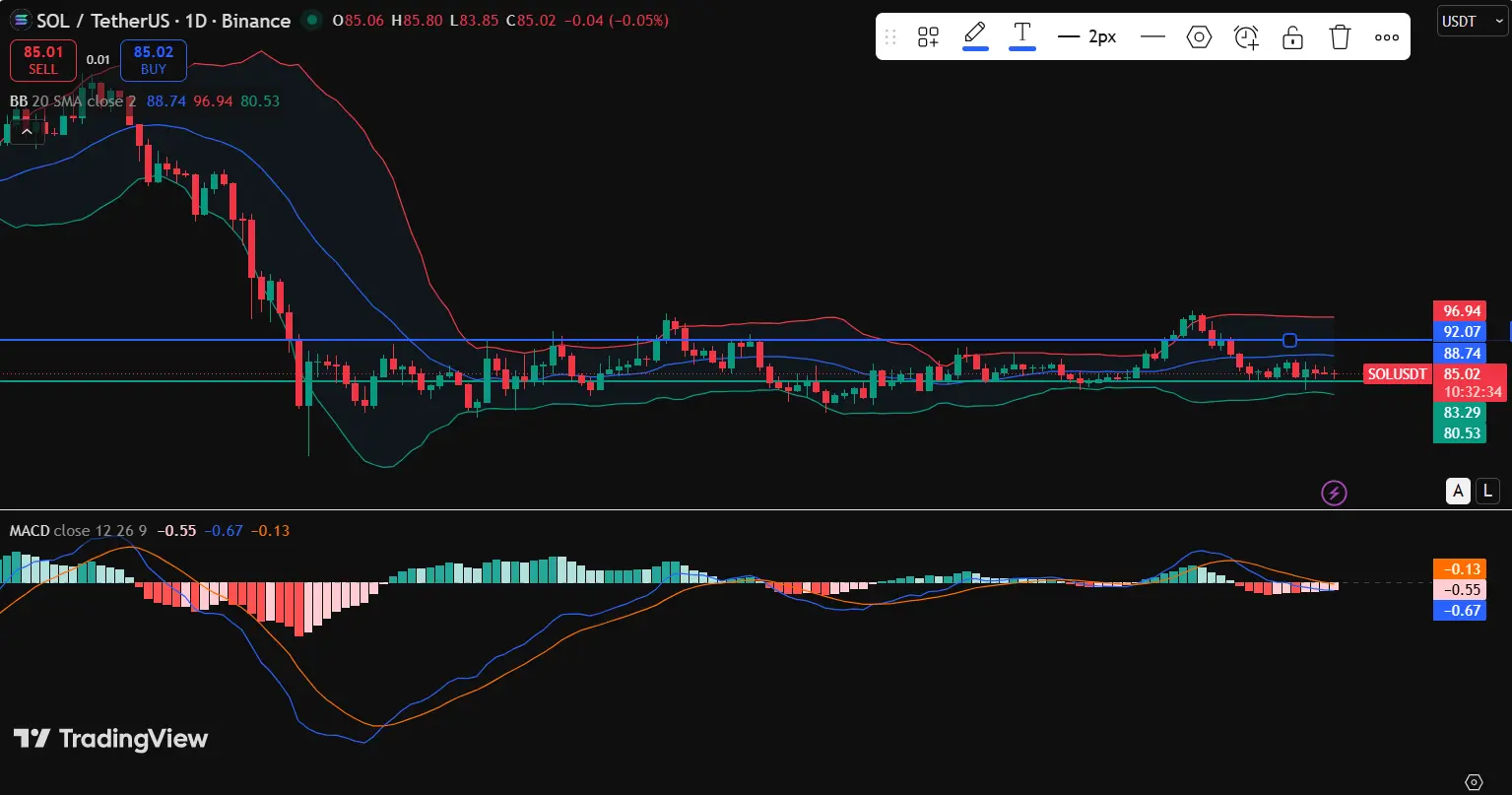The height and width of the screenshot is (795, 1512).
Task: Select the BB 20 SMA close 2 indicator legend
Action: [x=74, y=100]
